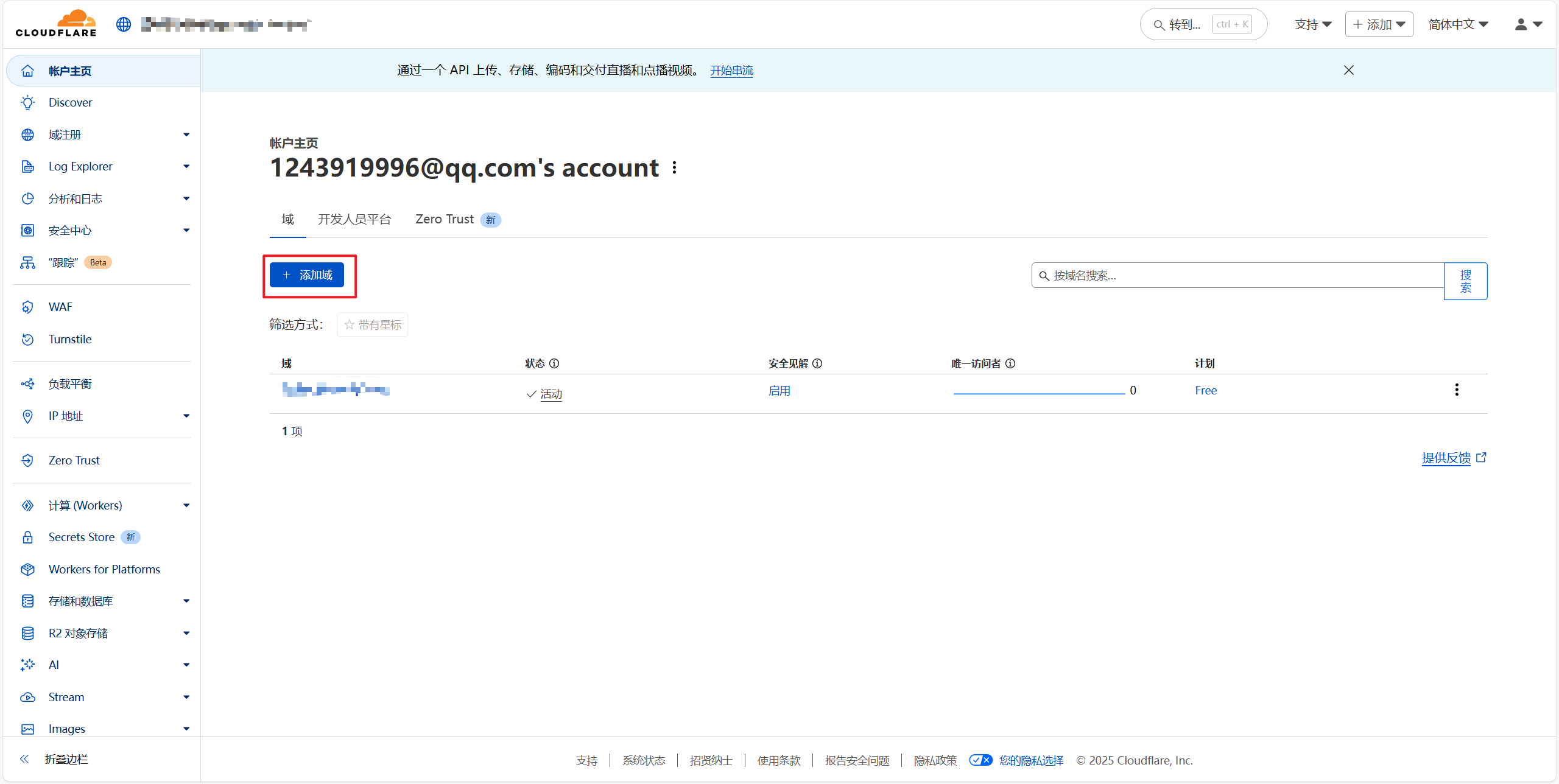Select 帐户主页 in the sidebar
The image size is (1559, 784).
point(104,71)
